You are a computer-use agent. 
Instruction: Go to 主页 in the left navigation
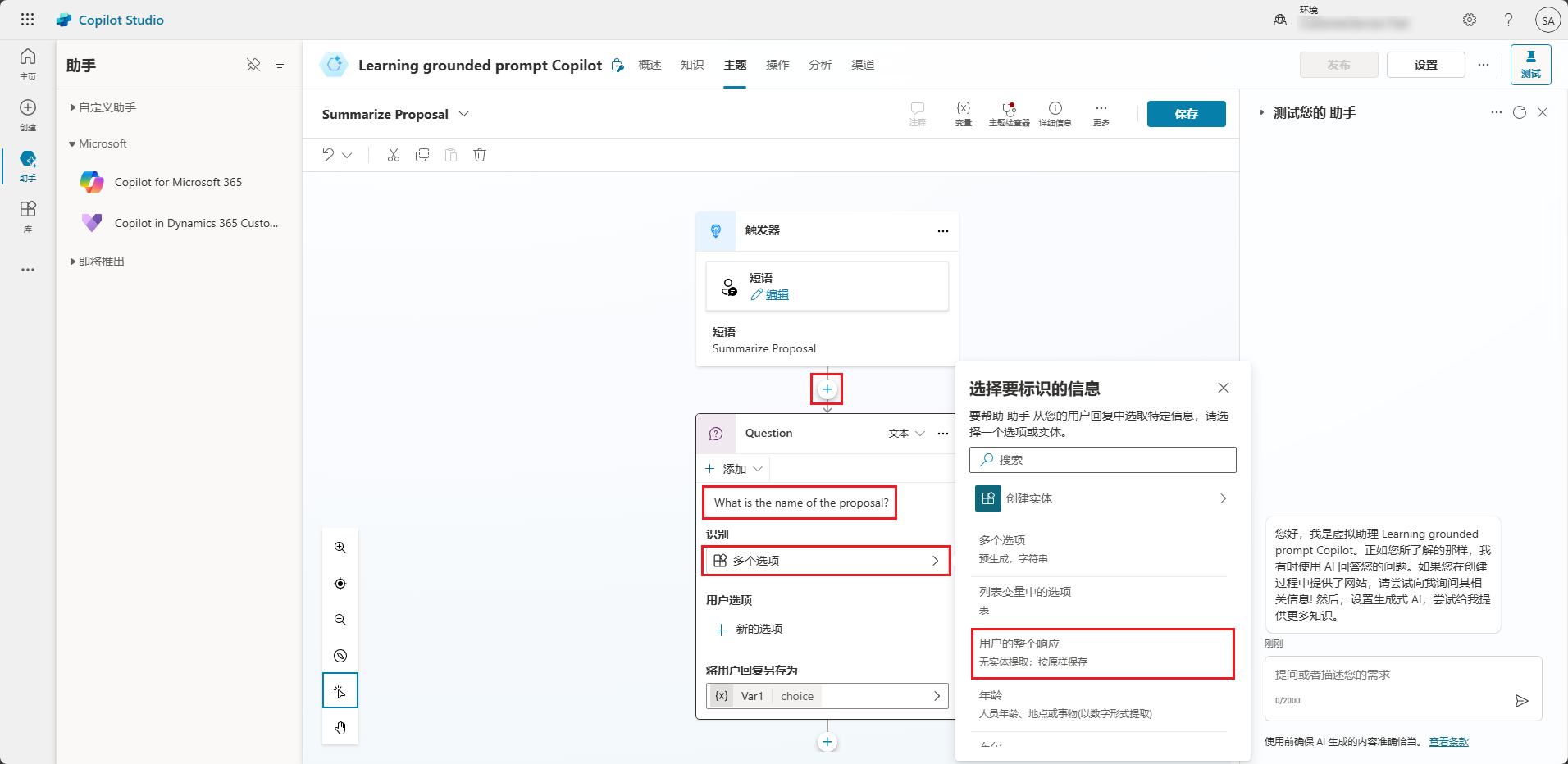pos(27,62)
